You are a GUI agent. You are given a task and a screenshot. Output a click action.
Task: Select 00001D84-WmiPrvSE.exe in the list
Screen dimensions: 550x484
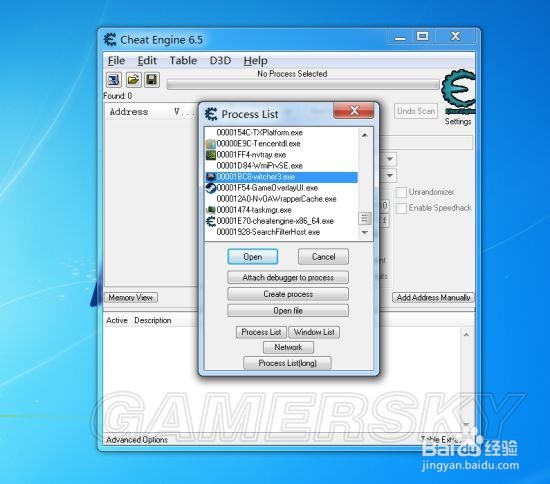(281, 166)
